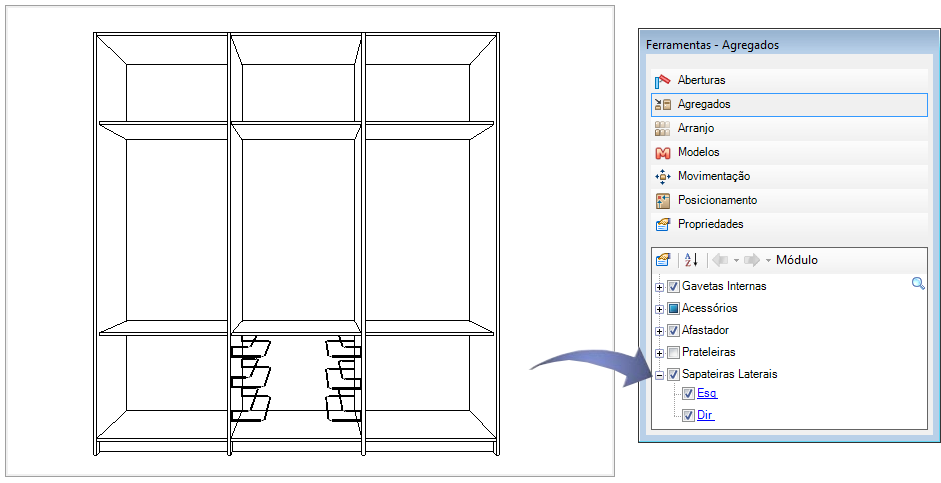Expand the Acessórios node

pos(660,310)
